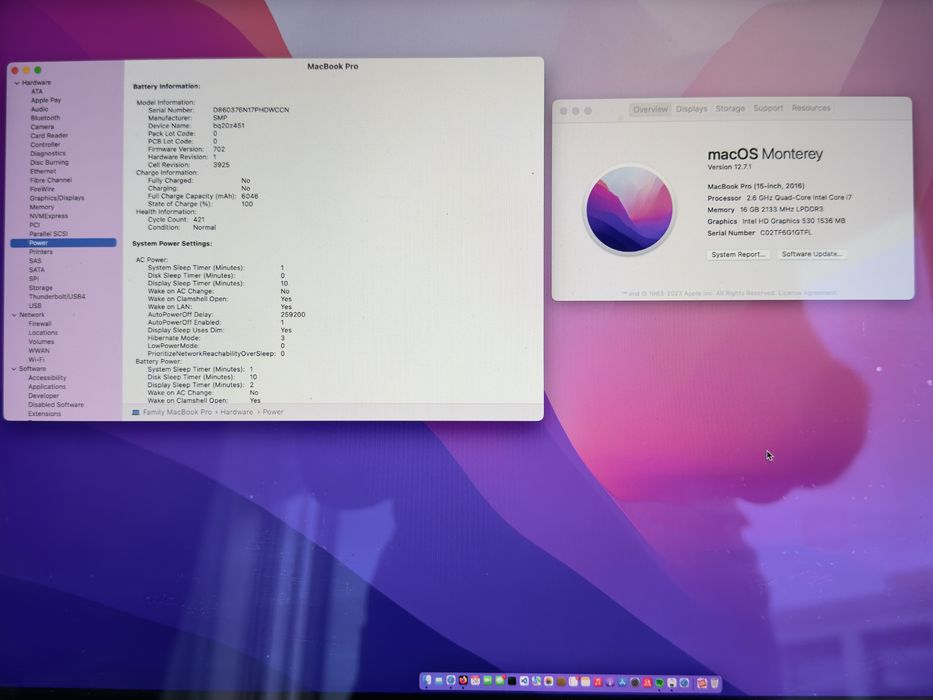Select Disabled Software in the sidebar
The height and width of the screenshot is (700, 933).
(56, 405)
